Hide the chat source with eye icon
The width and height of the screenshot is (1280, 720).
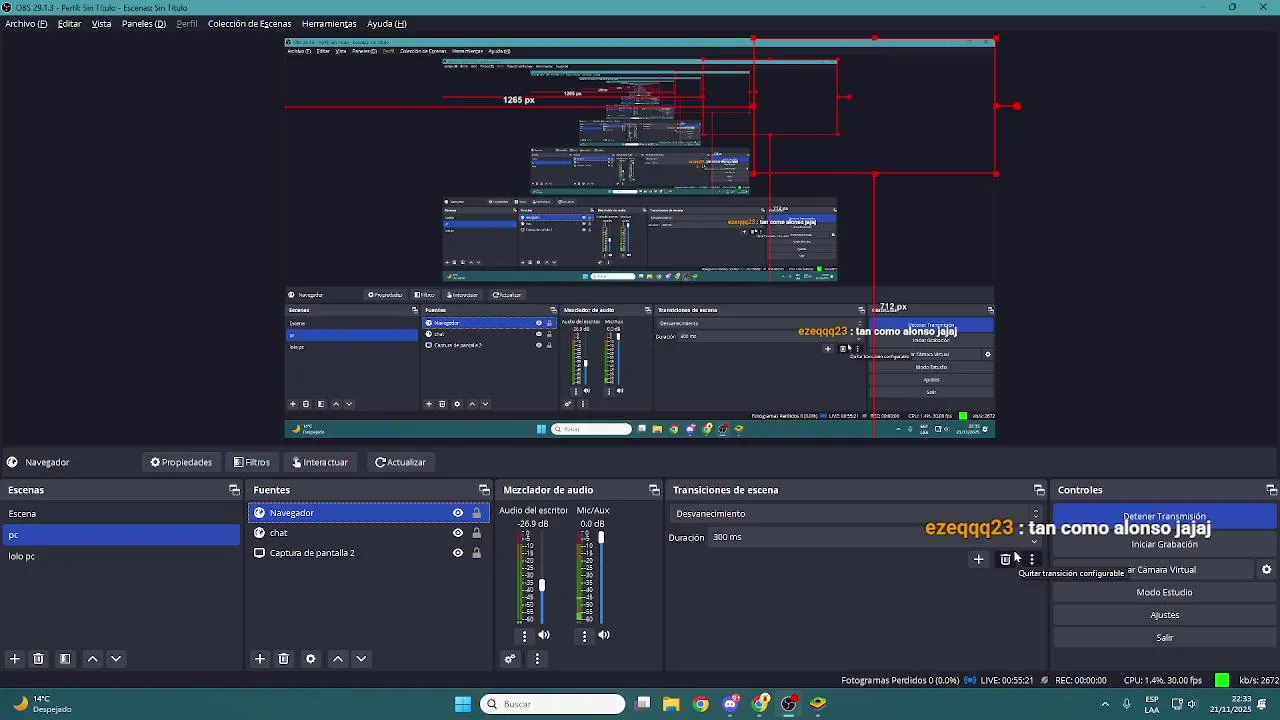click(x=458, y=533)
